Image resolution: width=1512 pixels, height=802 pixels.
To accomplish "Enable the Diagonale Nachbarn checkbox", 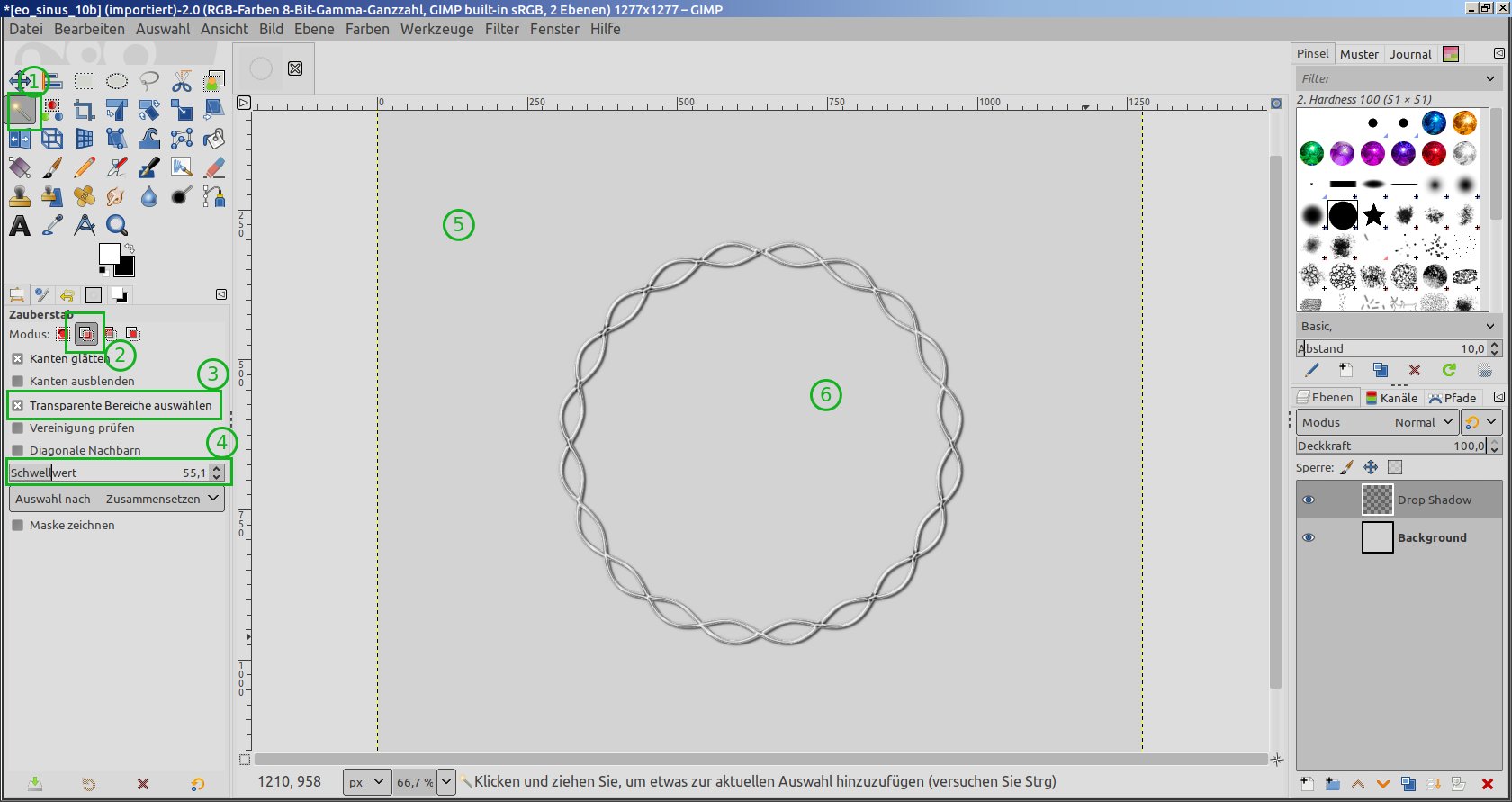I will point(18,450).
